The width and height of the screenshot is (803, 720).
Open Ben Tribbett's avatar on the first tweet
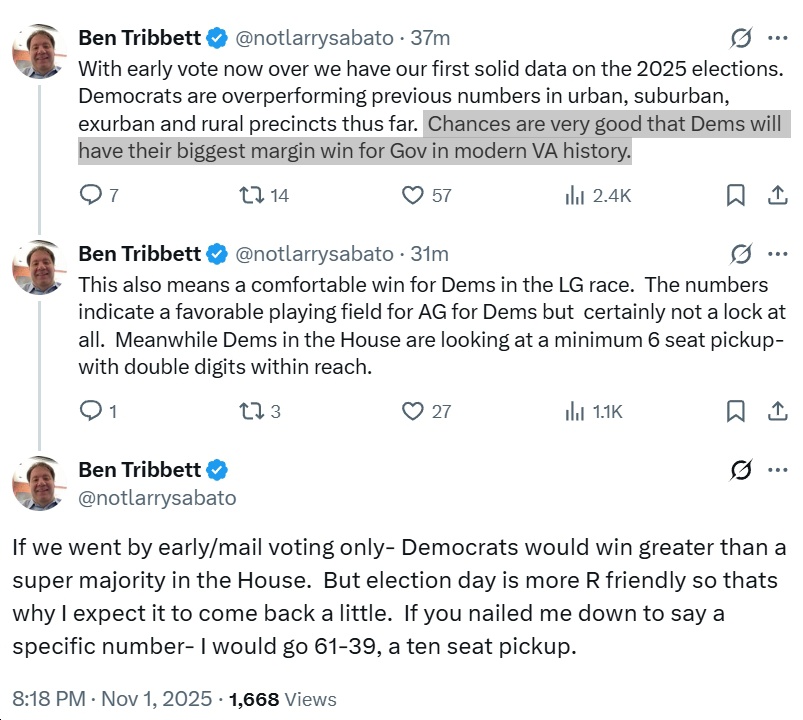(39, 51)
